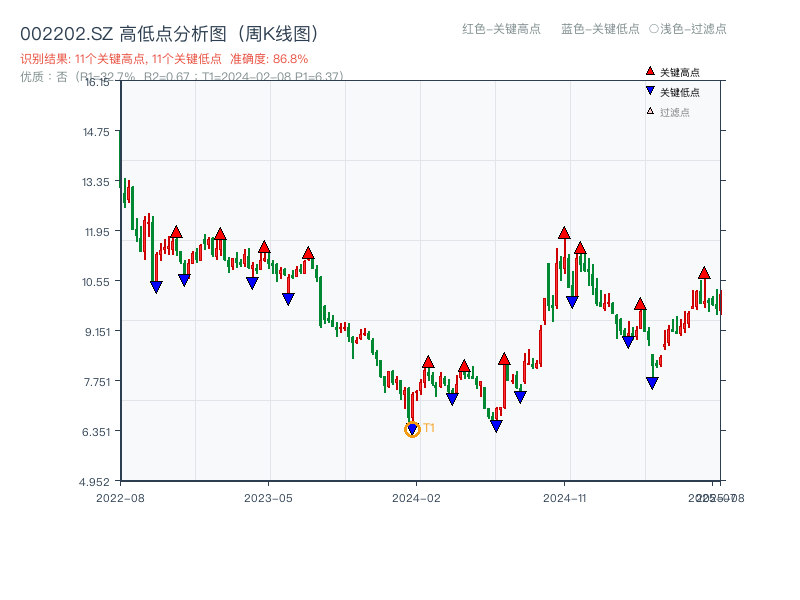The image size is (800, 600).
Task: Toggle the 过滤点 legend entry
Action: [x=674, y=112]
